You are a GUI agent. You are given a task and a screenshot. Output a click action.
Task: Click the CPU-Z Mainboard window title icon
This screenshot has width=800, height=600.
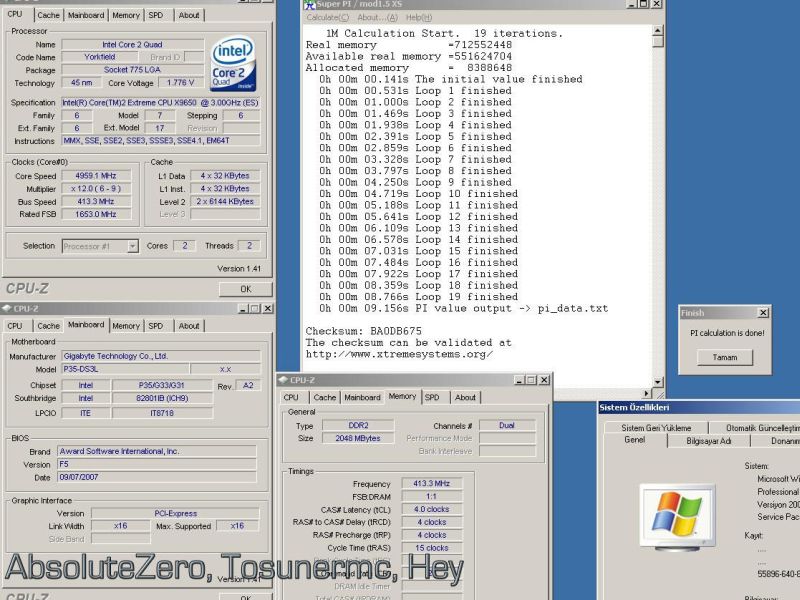(x=7, y=308)
